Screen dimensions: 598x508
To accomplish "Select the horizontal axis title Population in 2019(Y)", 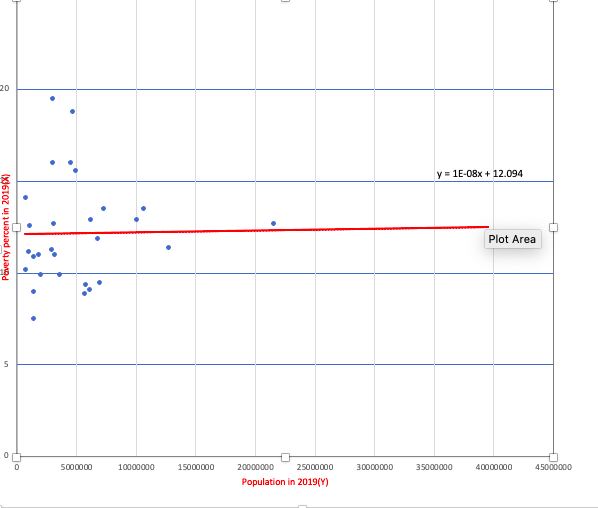I will coord(285,482).
